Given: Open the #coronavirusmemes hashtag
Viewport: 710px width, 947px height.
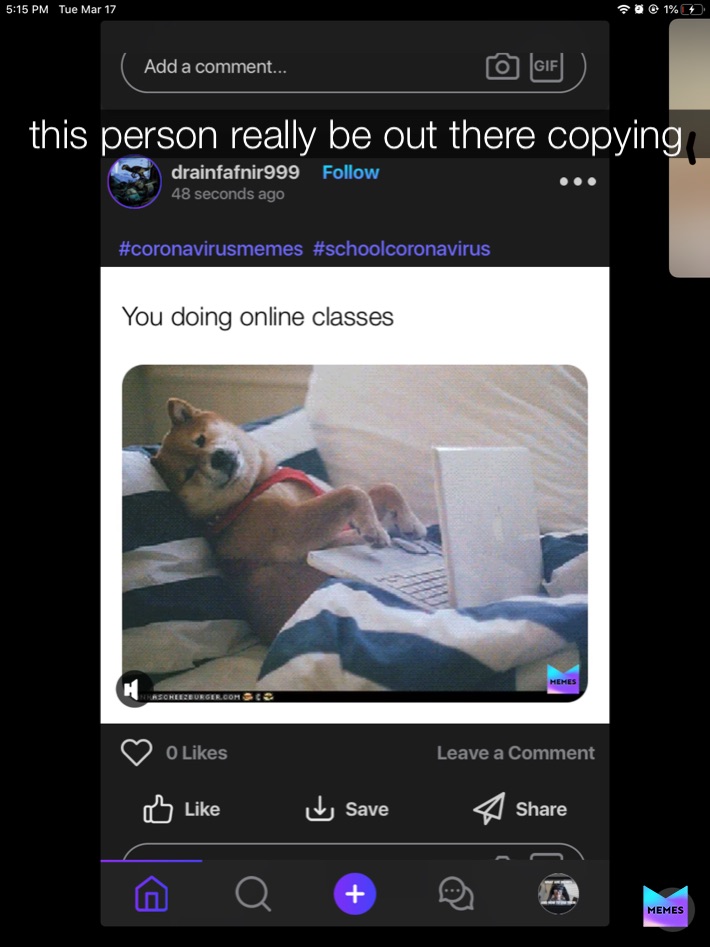Looking at the screenshot, I should pyautogui.click(x=211, y=249).
